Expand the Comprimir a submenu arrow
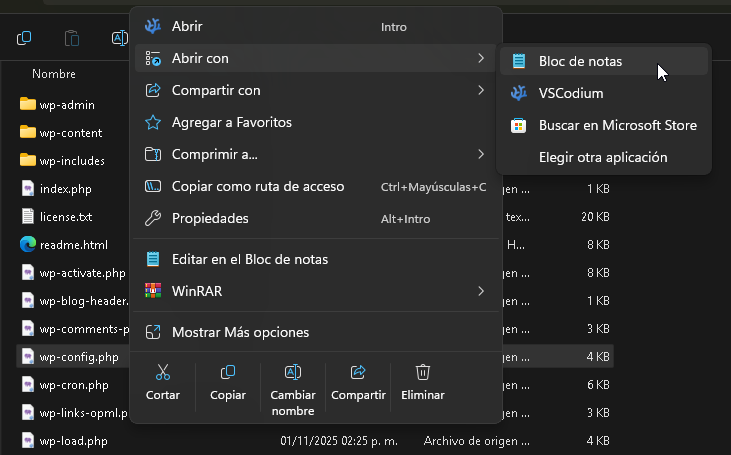The width and height of the screenshot is (731, 455). (x=481, y=154)
